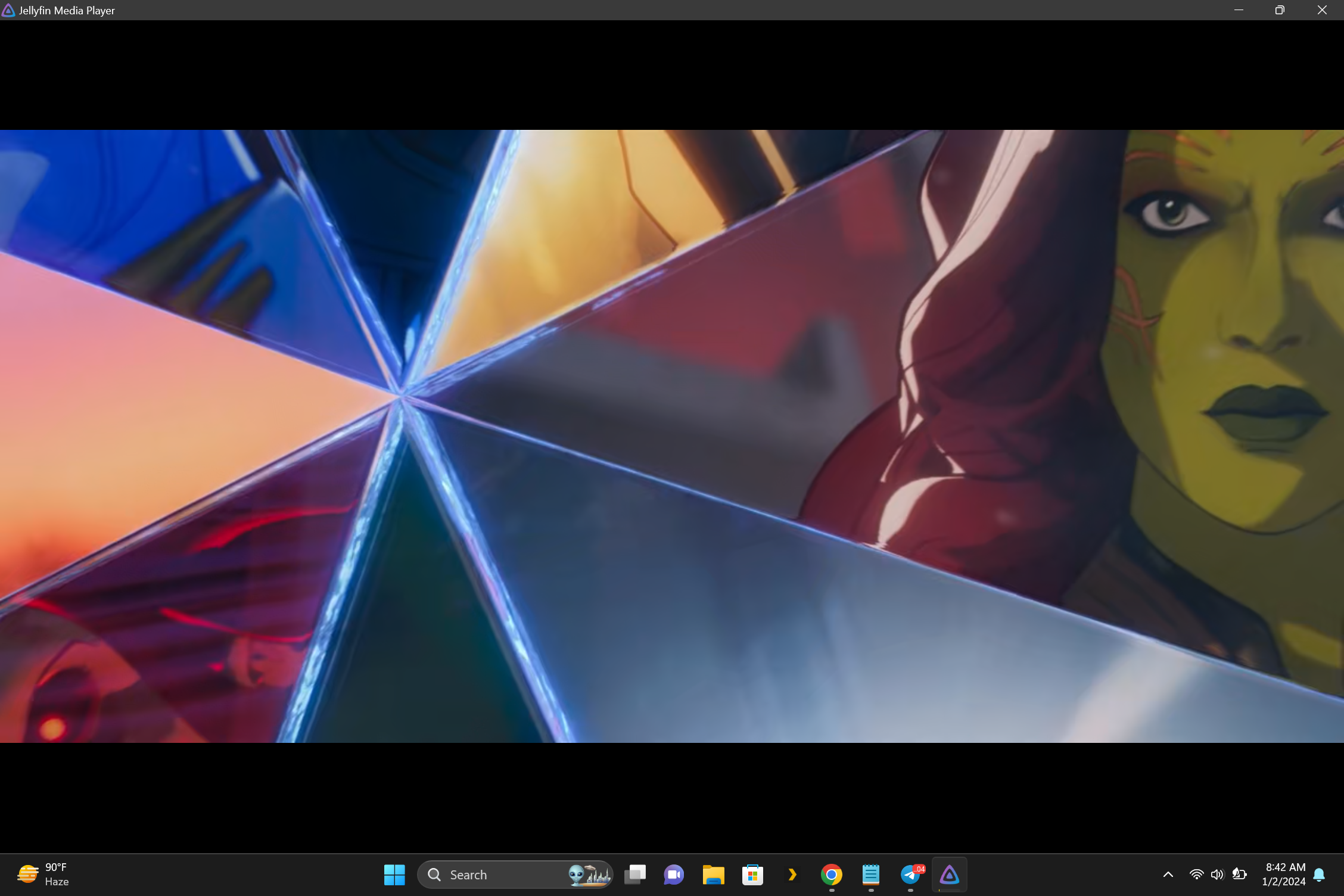Launch the Teams Chat taskbar icon
The height and width of the screenshot is (896, 1344).
(x=674, y=875)
